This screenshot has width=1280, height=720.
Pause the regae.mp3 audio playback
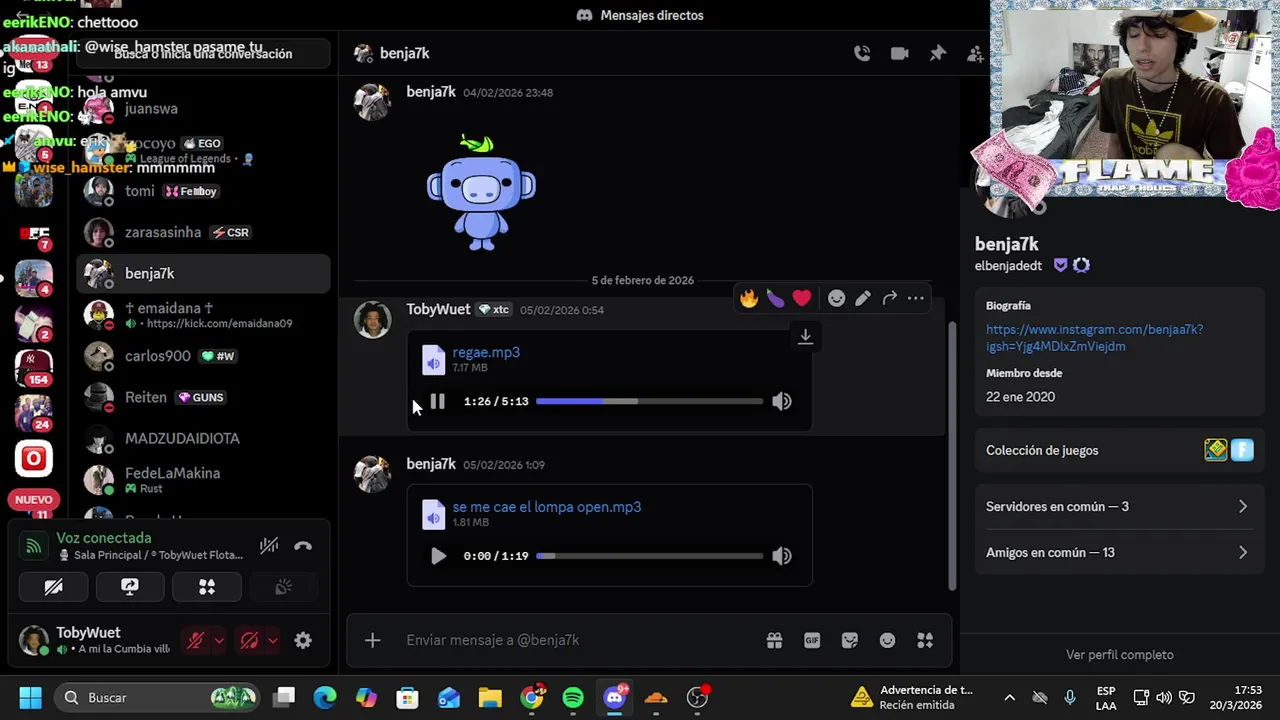click(438, 401)
